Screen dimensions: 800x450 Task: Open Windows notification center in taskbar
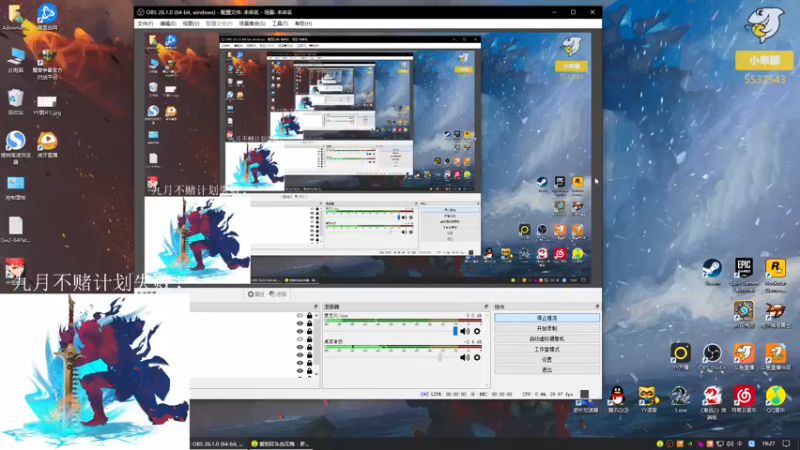[x=786, y=444]
